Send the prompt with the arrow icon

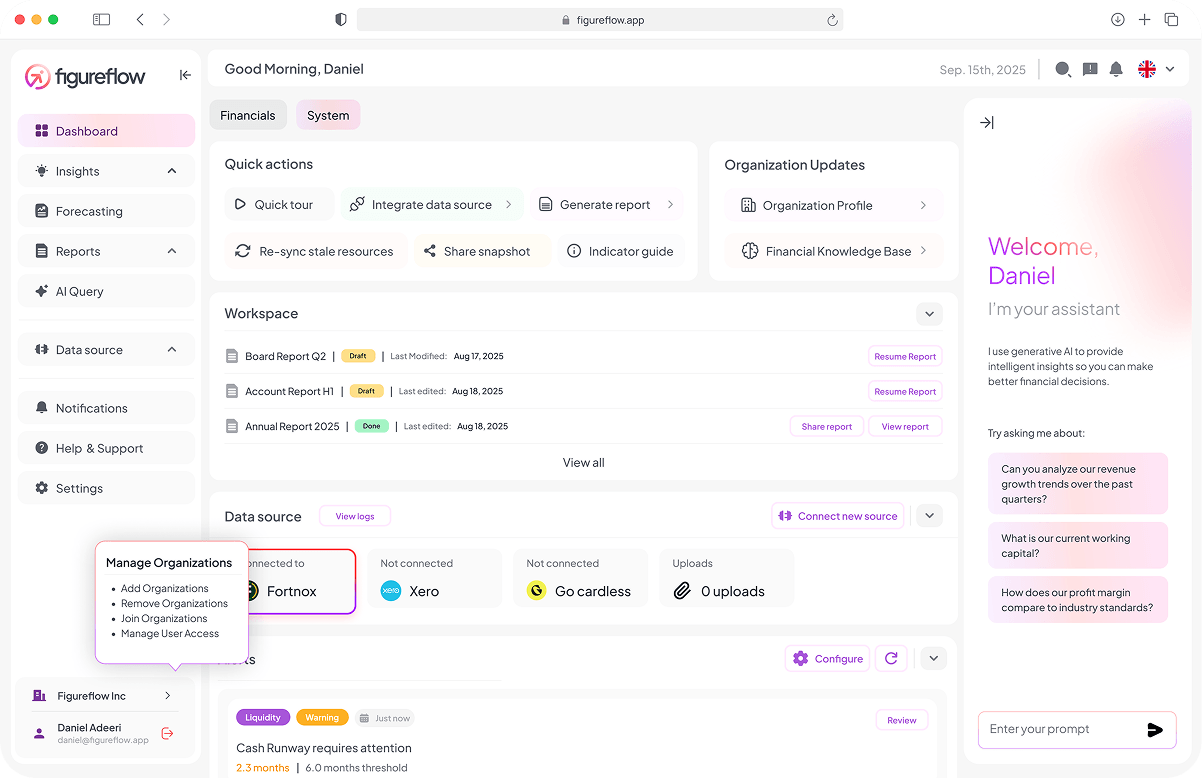pos(1154,730)
